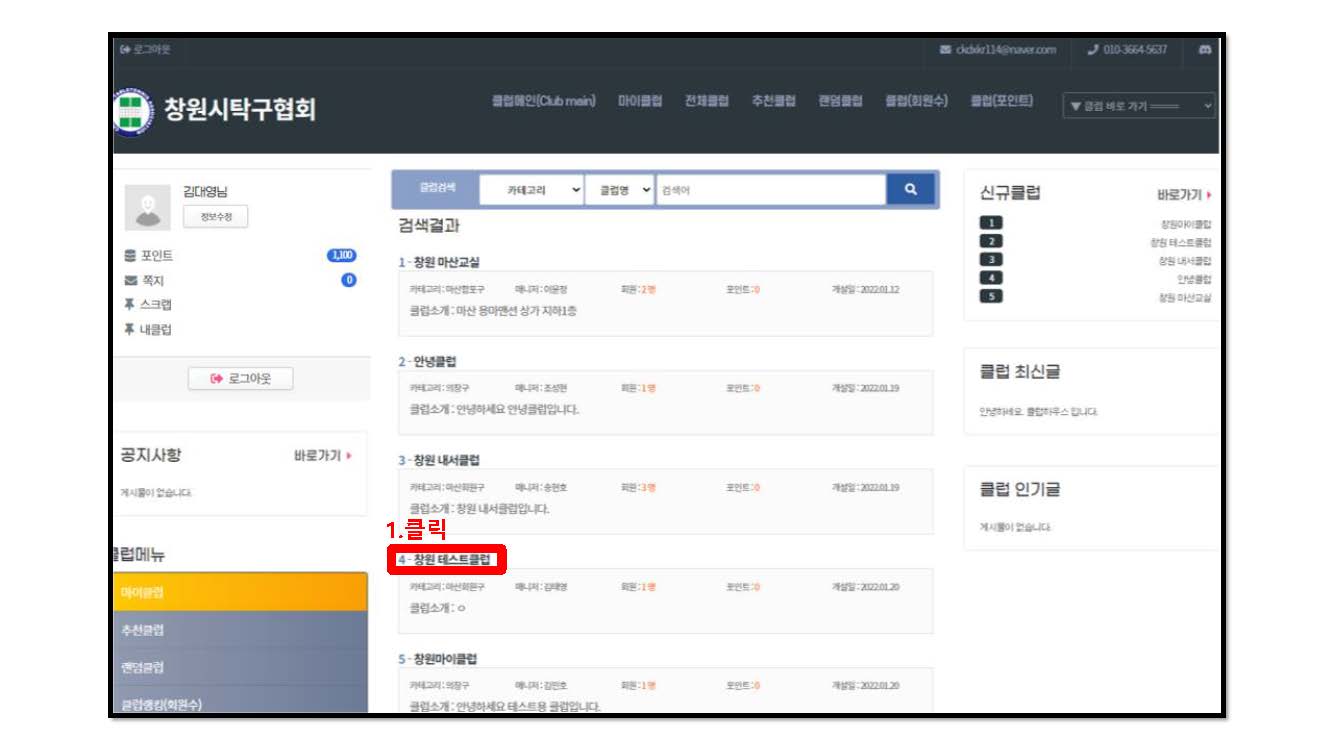1334x750 pixels.
Task: Click 안녕클럽 in the 신규클럽 list
Action: 1194,279
